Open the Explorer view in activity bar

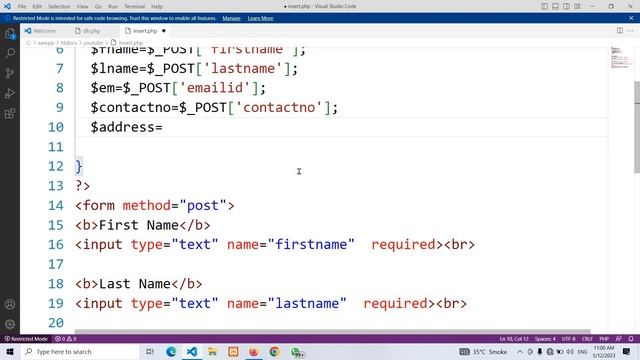point(10,33)
